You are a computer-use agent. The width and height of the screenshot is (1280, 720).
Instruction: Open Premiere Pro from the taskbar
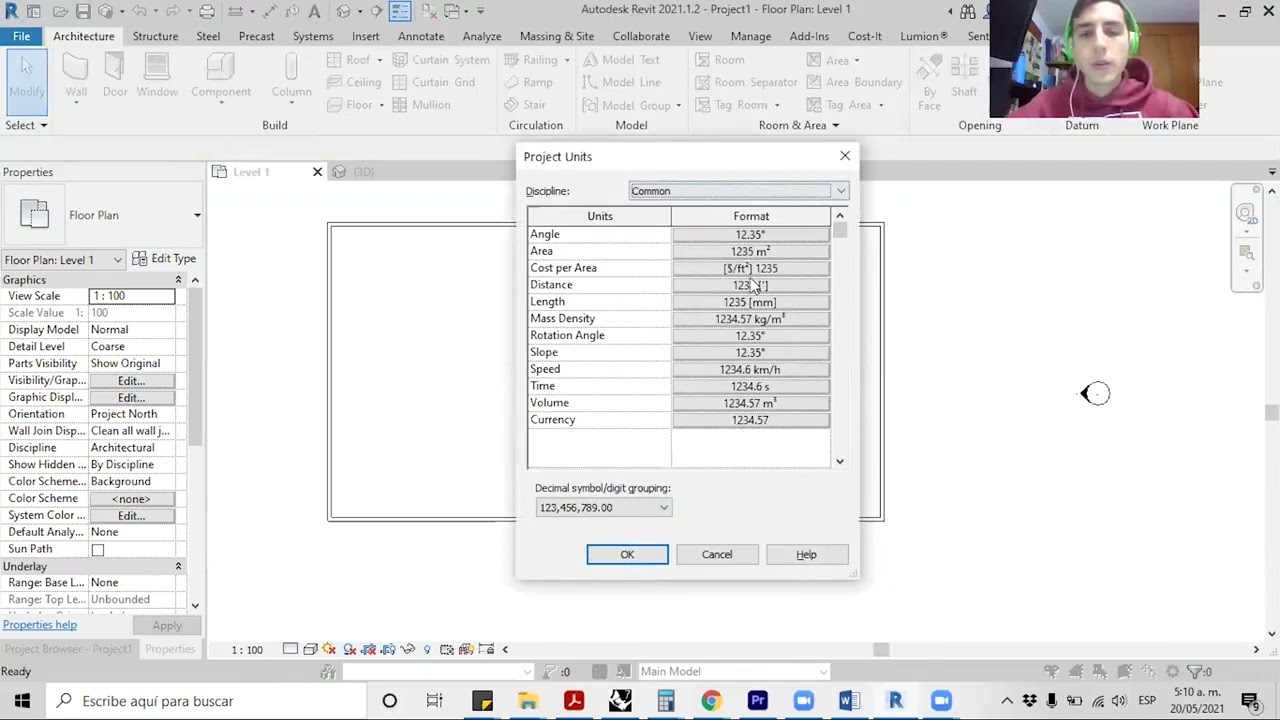click(x=757, y=701)
